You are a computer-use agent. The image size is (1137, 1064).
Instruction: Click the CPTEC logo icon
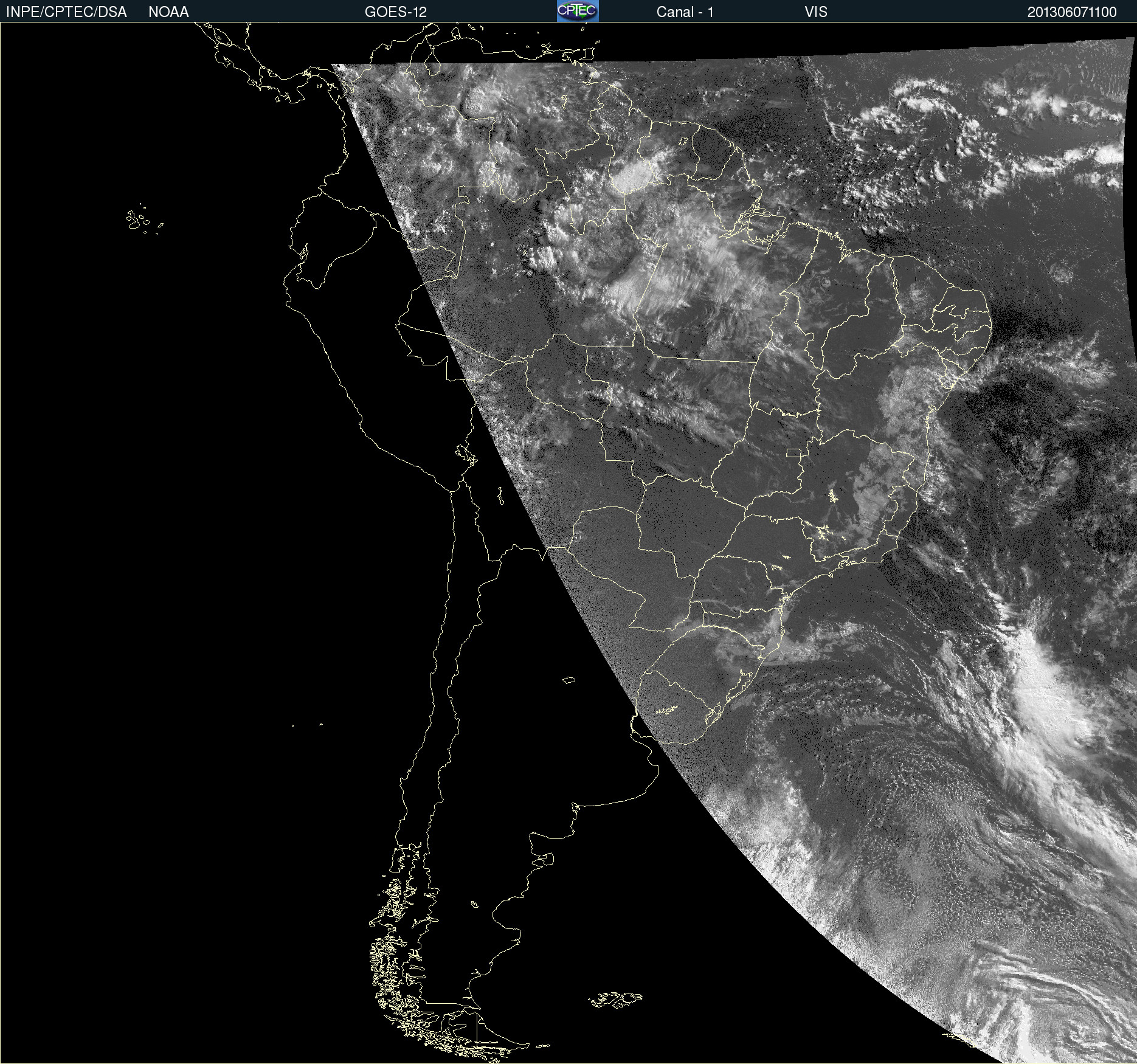pos(578,11)
